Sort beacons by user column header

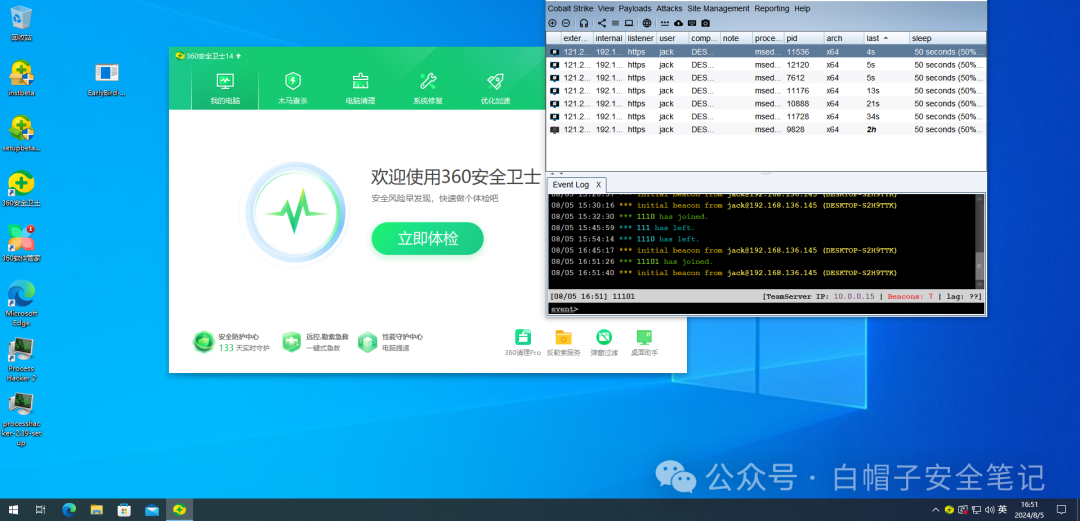[672, 39]
